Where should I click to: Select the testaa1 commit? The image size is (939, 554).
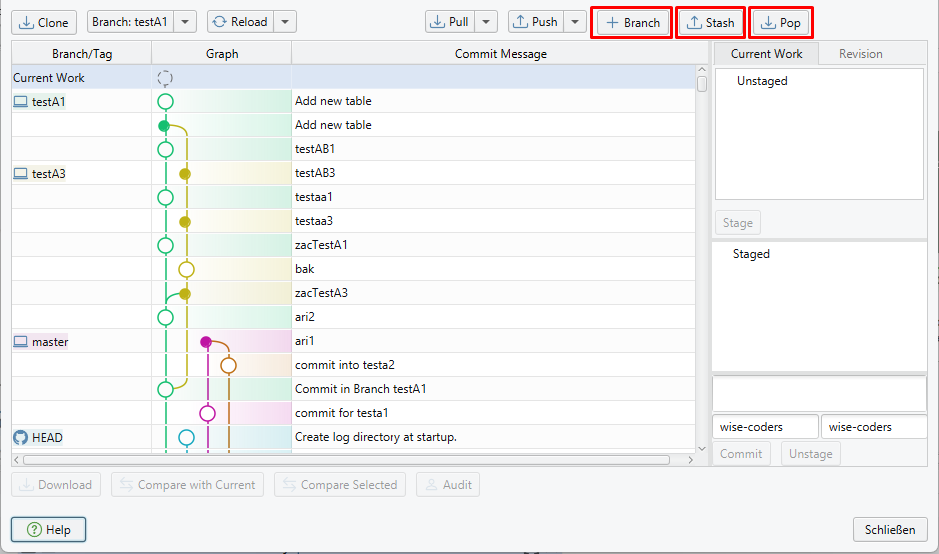click(314, 197)
